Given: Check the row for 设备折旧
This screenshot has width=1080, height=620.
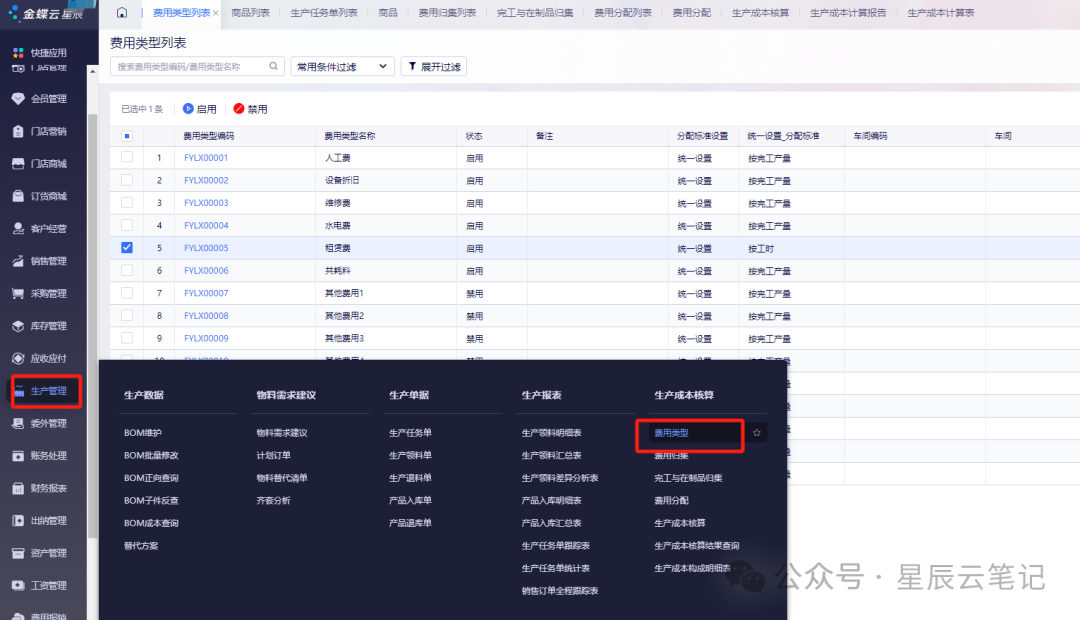Looking at the screenshot, I should pos(127,180).
